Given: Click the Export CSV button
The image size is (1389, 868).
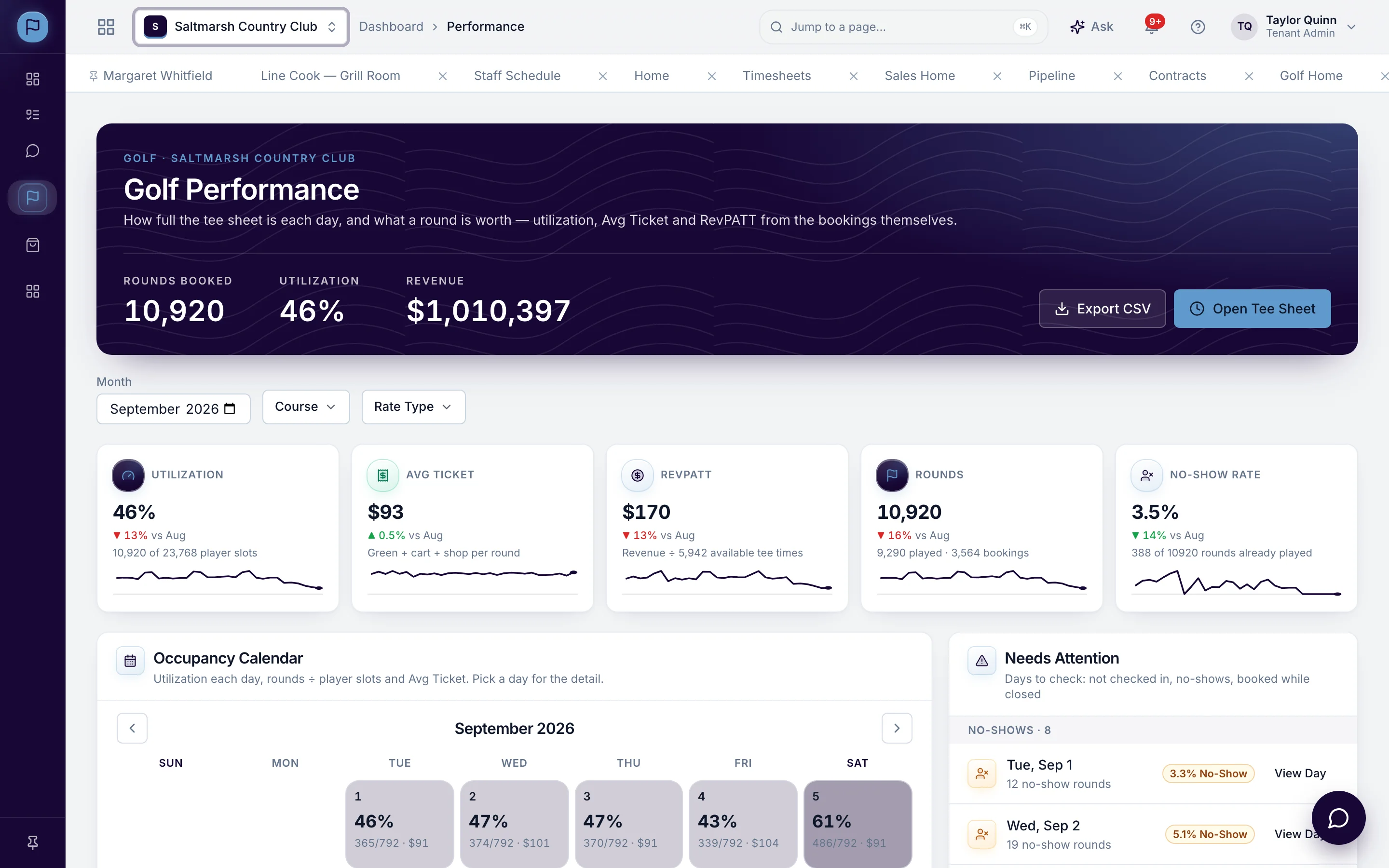Looking at the screenshot, I should coord(1102,309).
